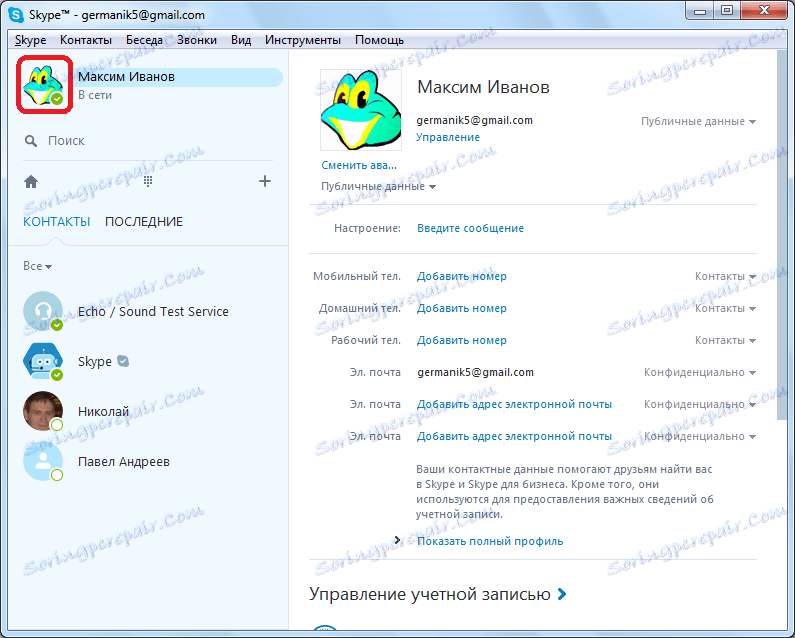Click Николай's contact photo
Image resolution: width=795 pixels, height=638 pixels.
(43, 411)
